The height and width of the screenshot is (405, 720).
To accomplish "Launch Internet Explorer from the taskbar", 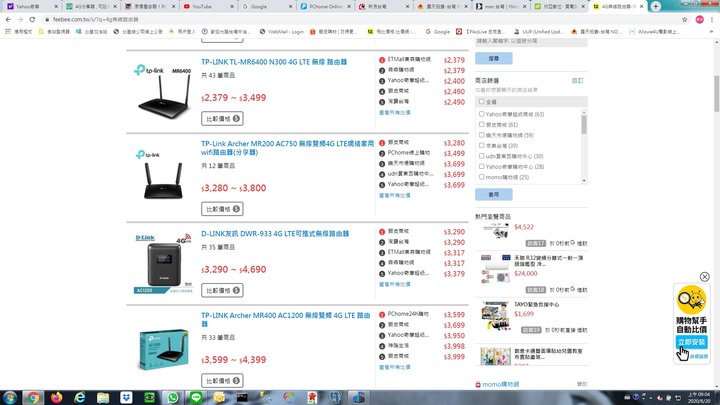I will pyautogui.click(x=80, y=397).
